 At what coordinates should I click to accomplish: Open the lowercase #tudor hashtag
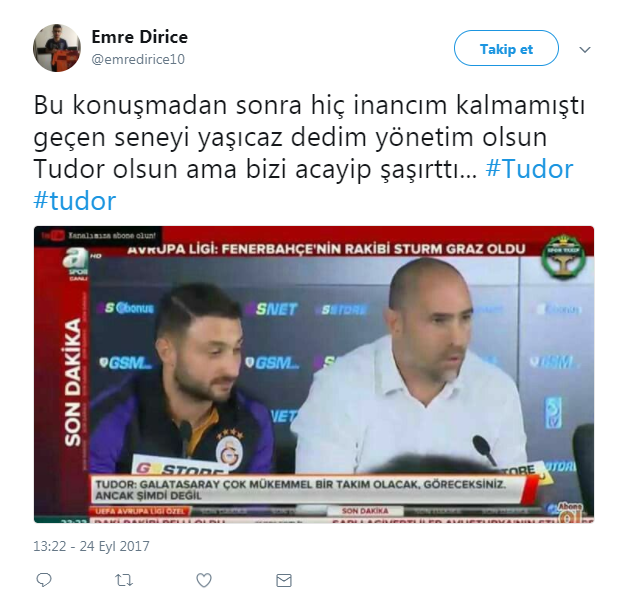point(75,200)
